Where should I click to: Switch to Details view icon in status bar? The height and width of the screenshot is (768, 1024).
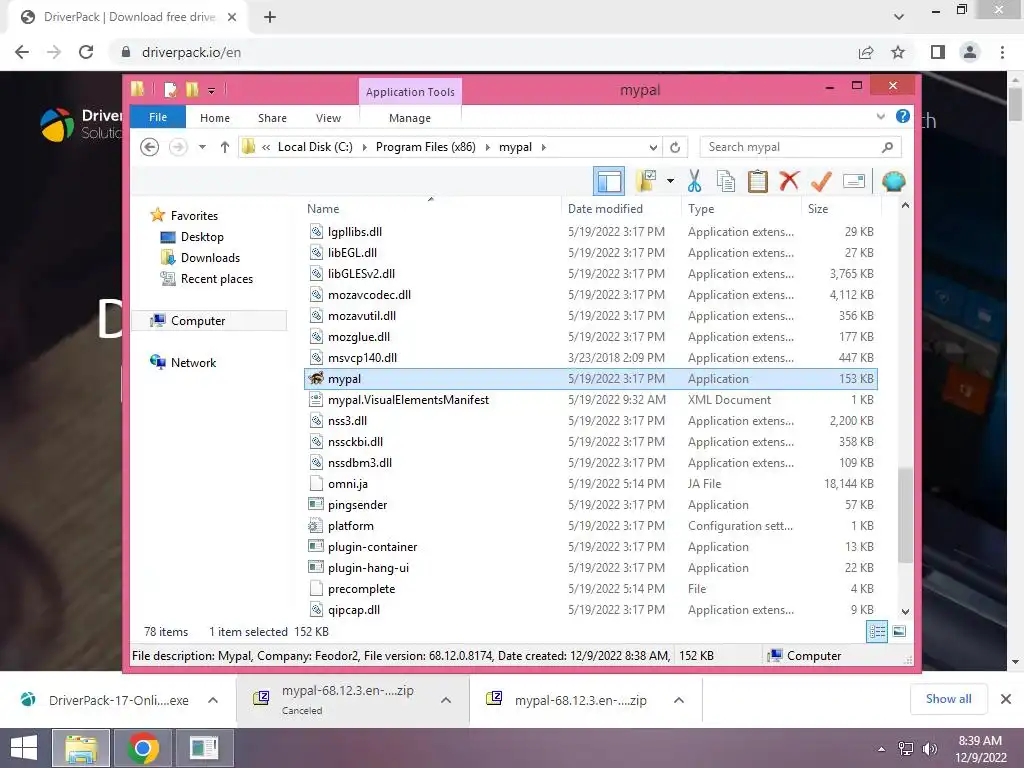(877, 632)
